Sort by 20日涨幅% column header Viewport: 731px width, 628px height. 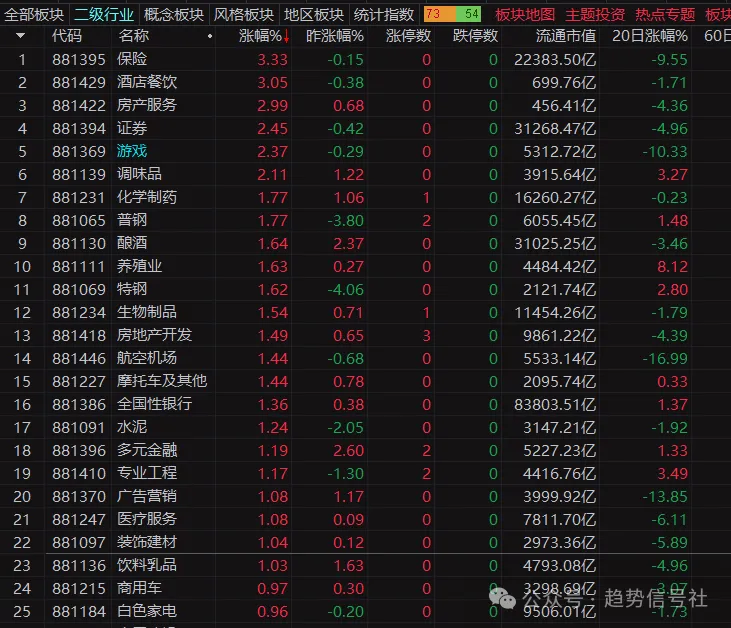click(649, 36)
